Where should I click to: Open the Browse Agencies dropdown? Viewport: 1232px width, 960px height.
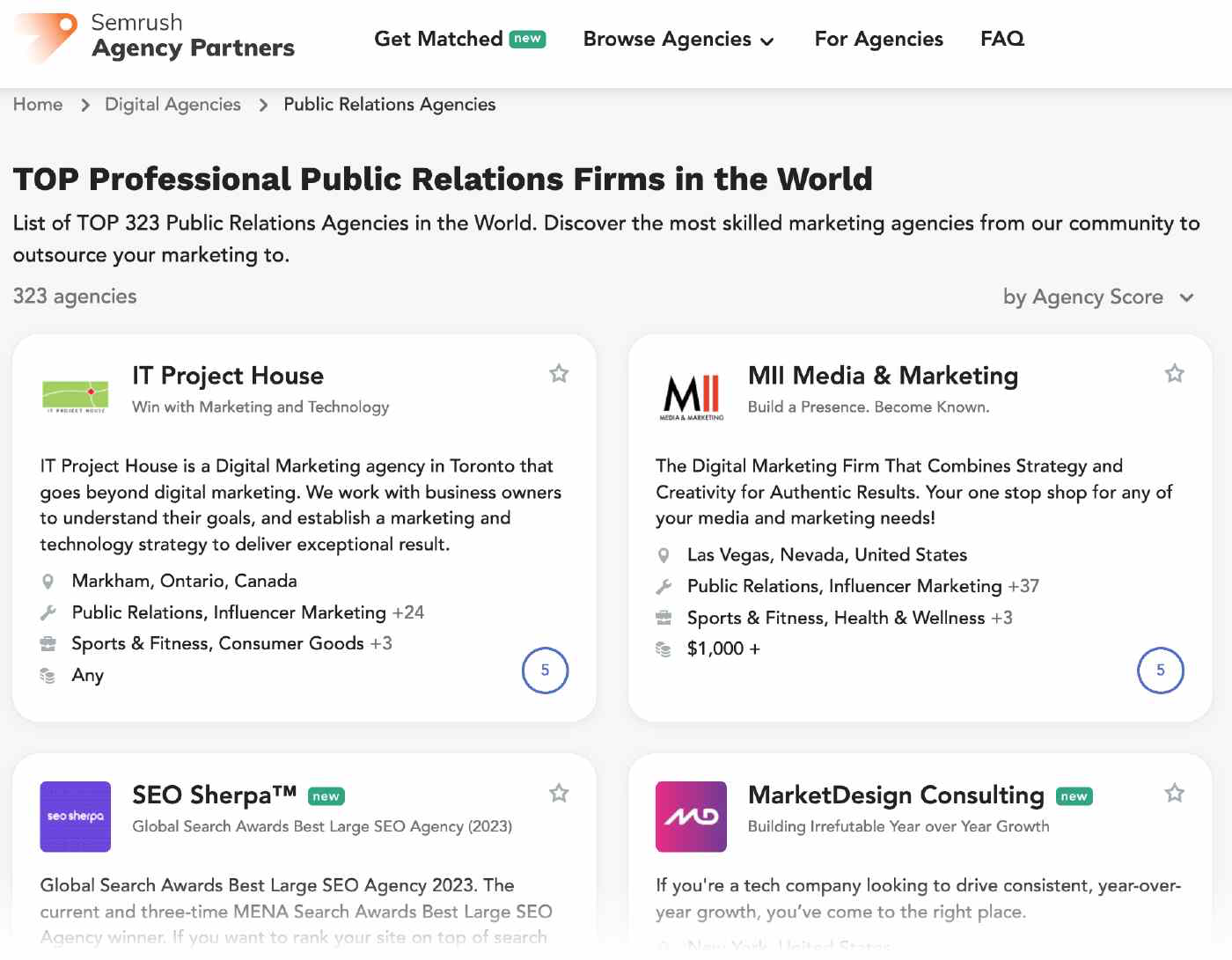pos(678,39)
